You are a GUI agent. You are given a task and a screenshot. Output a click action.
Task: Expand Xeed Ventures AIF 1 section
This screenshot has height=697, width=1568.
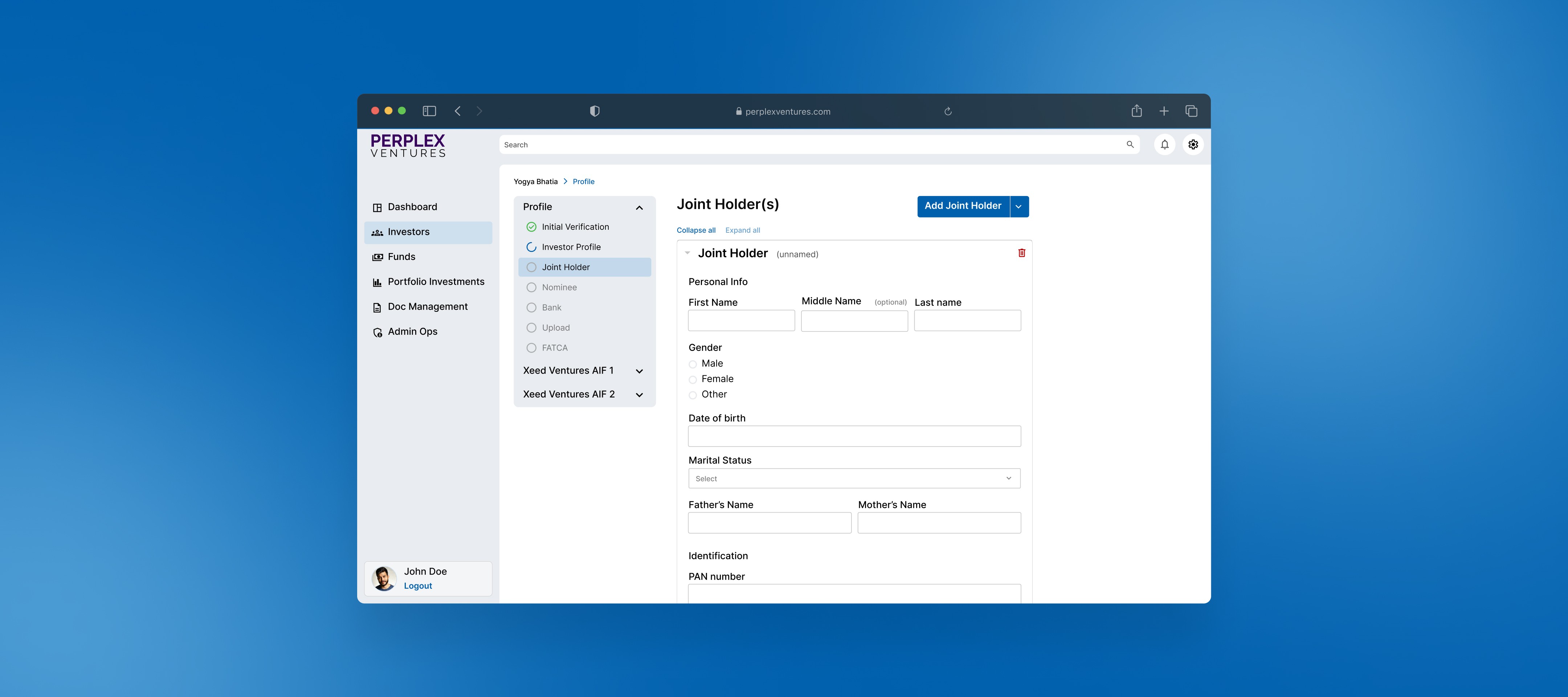pyautogui.click(x=638, y=371)
